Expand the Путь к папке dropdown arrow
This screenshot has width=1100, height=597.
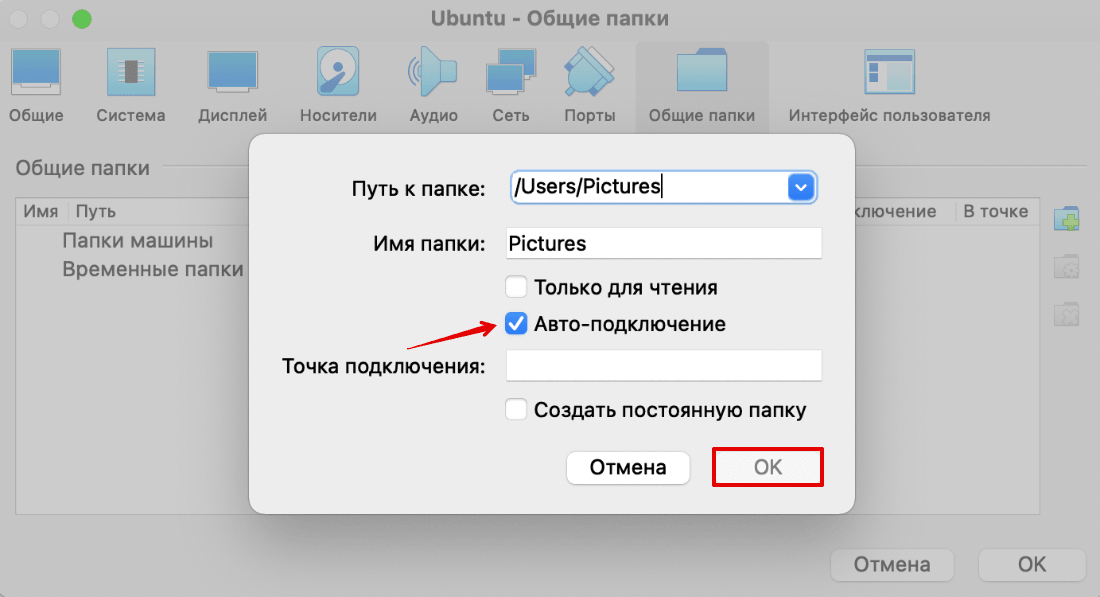tap(801, 187)
